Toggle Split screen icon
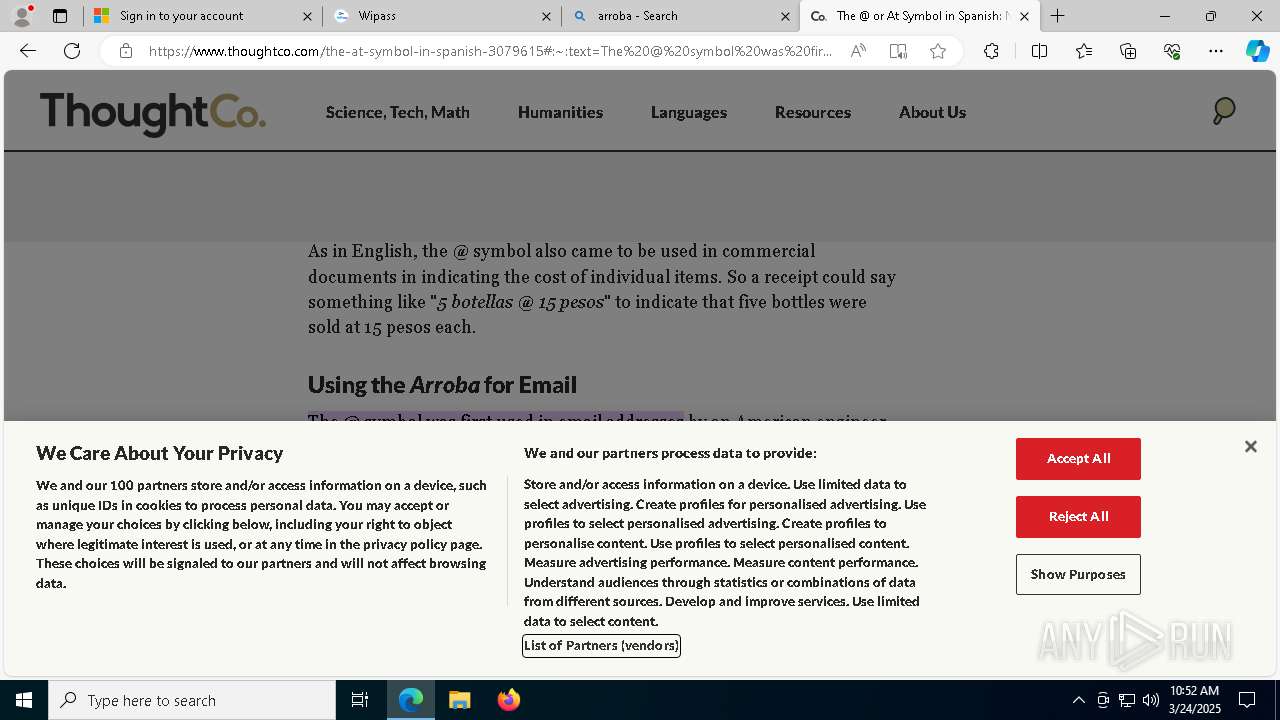Viewport: 1280px width, 720px height. [1039, 51]
